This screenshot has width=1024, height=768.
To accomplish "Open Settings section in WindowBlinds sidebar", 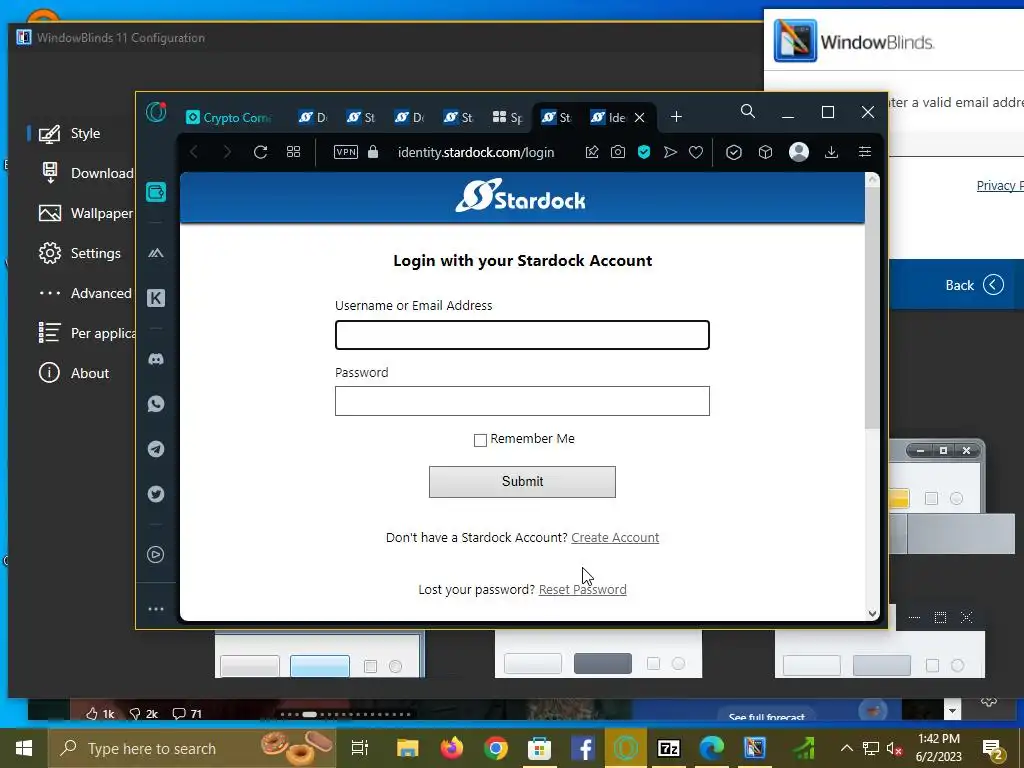I will 80,253.
